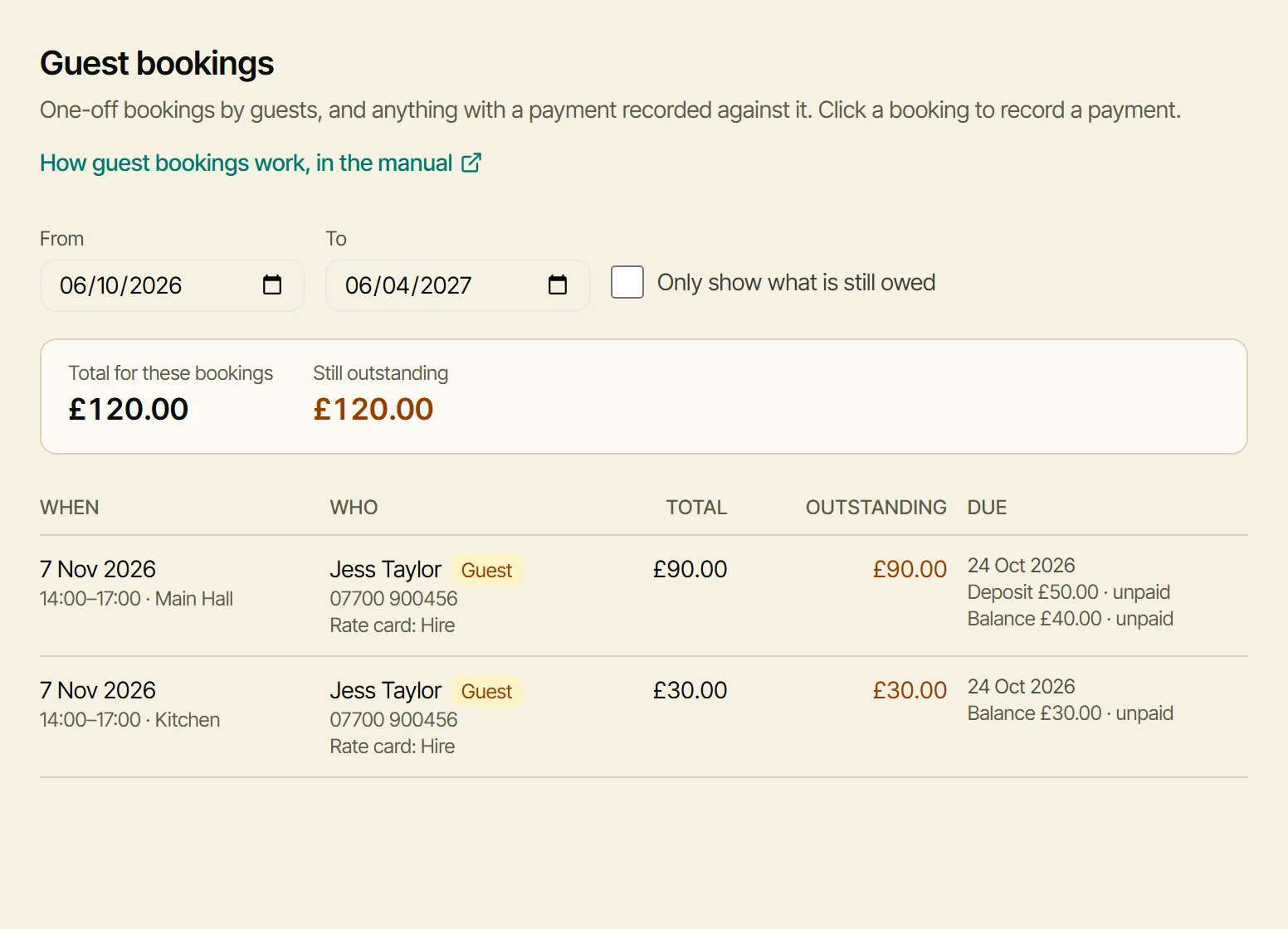Click the From date field showing 06/10/2026
Image resolution: width=1288 pixels, height=929 pixels.
(x=172, y=285)
